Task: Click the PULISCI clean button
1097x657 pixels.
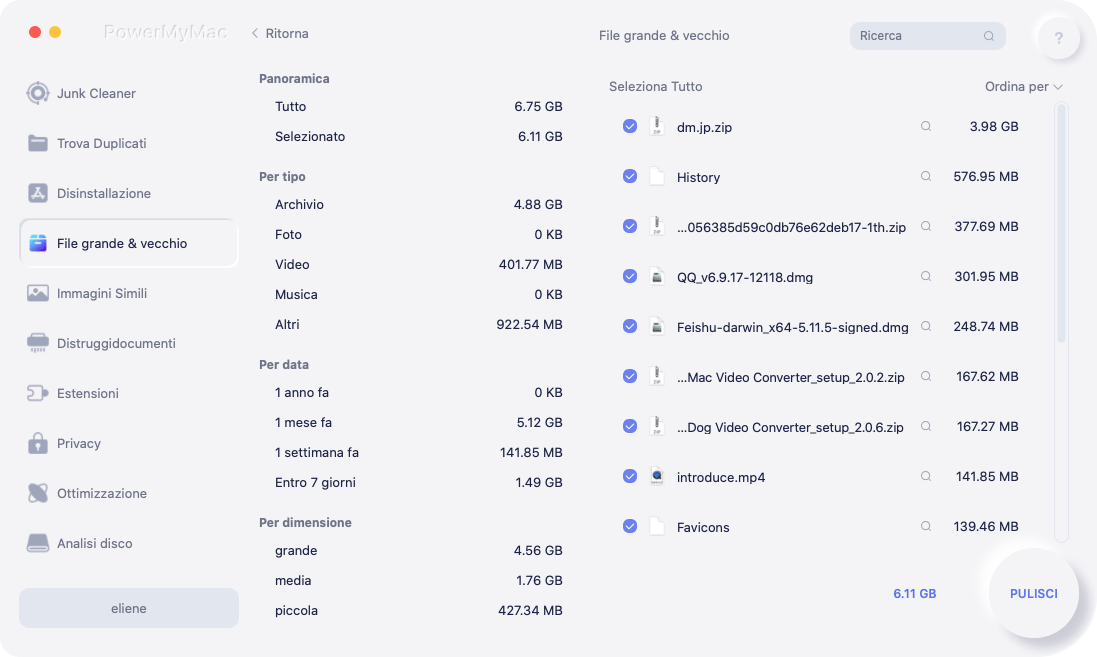Action: tap(1033, 593)
